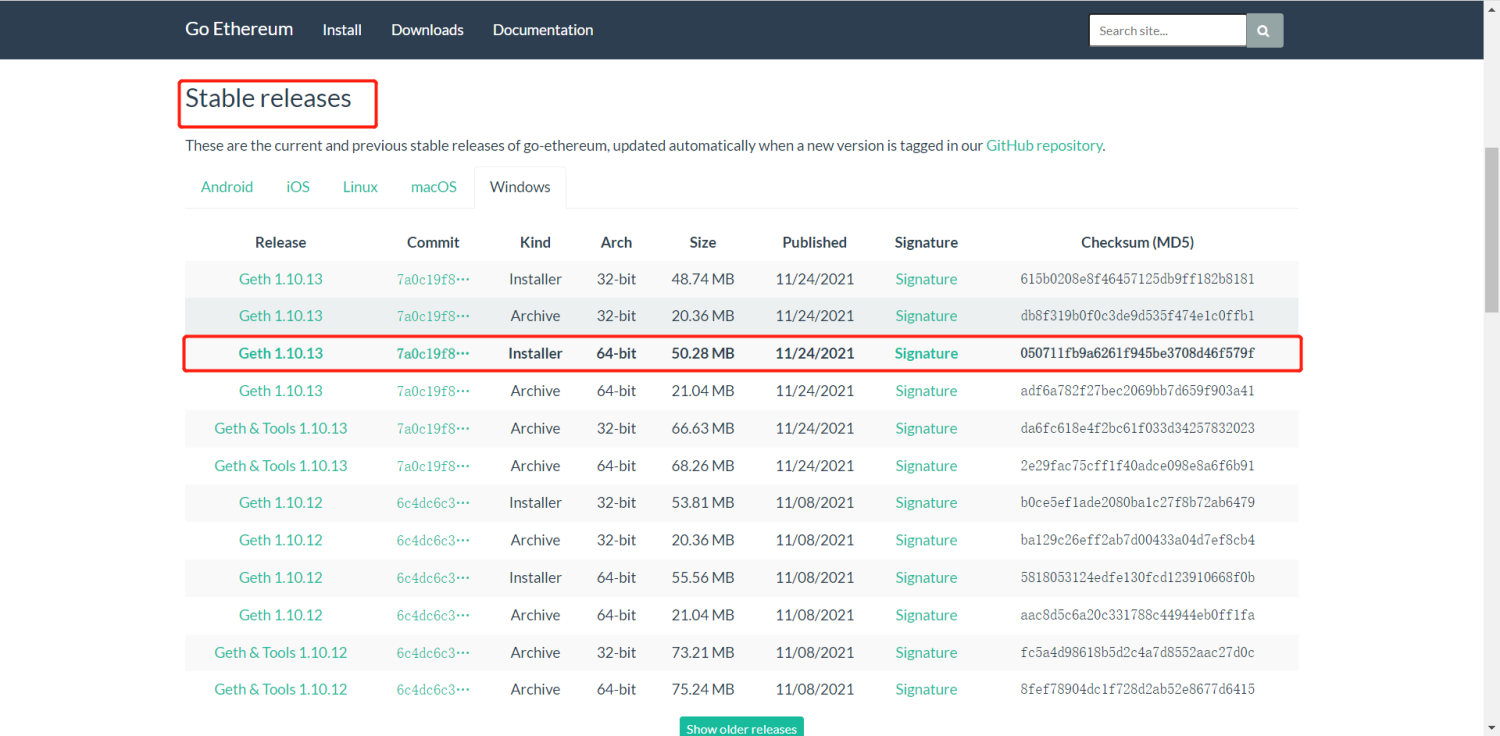Switch to the iOS tab
The image size is (1500, 736).
298,187
